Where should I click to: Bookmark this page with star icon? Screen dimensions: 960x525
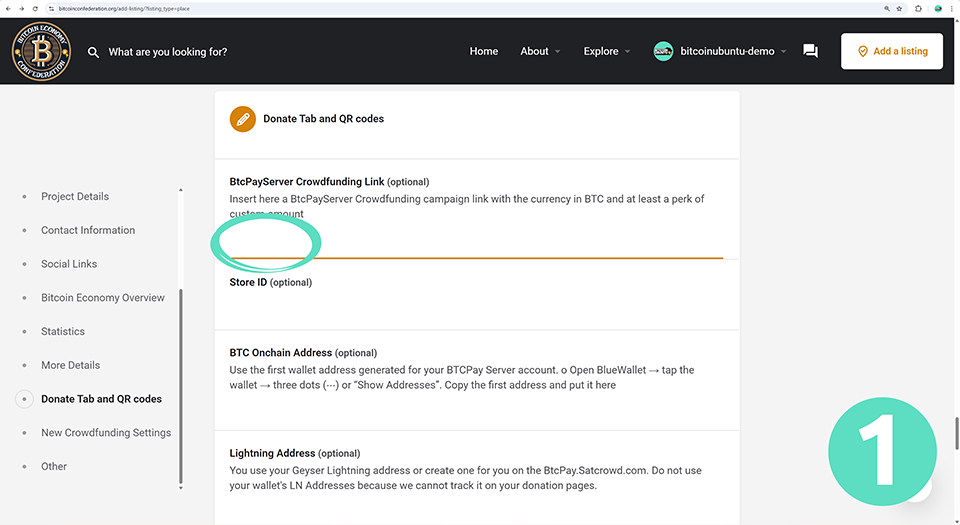(899, 8)
